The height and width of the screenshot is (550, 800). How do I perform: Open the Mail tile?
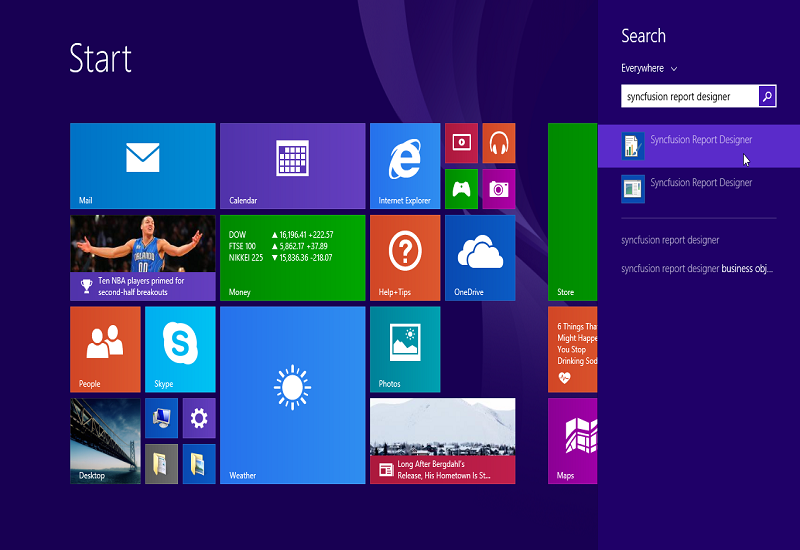pyautogui.click(x=142, y=166)
